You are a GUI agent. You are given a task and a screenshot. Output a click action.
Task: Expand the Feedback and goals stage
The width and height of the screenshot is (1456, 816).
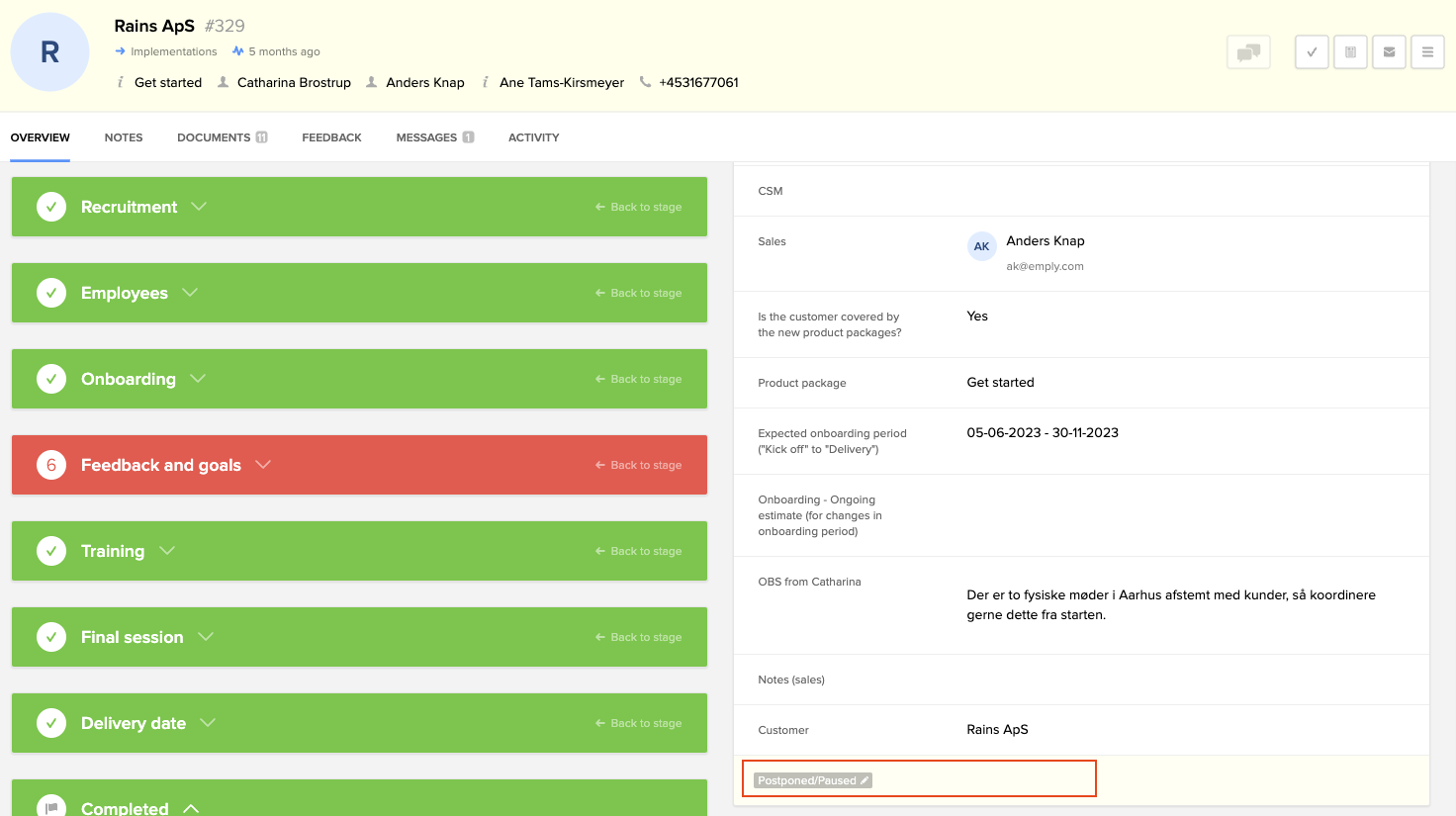(263, 465)
